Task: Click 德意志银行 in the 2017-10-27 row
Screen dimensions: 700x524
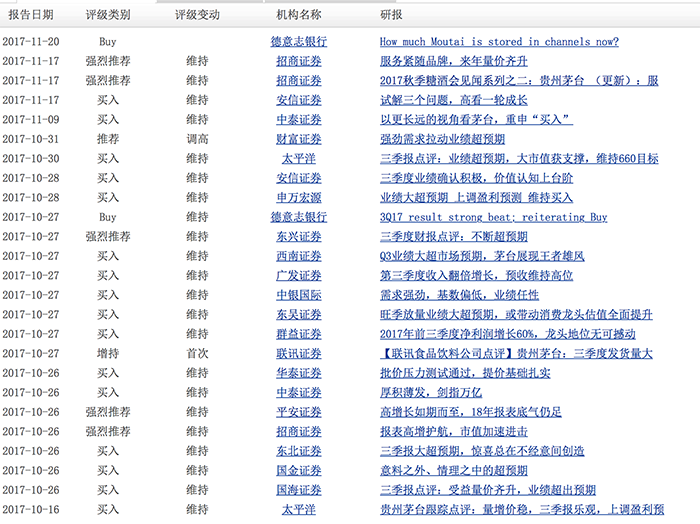Action: coord(299,217)
